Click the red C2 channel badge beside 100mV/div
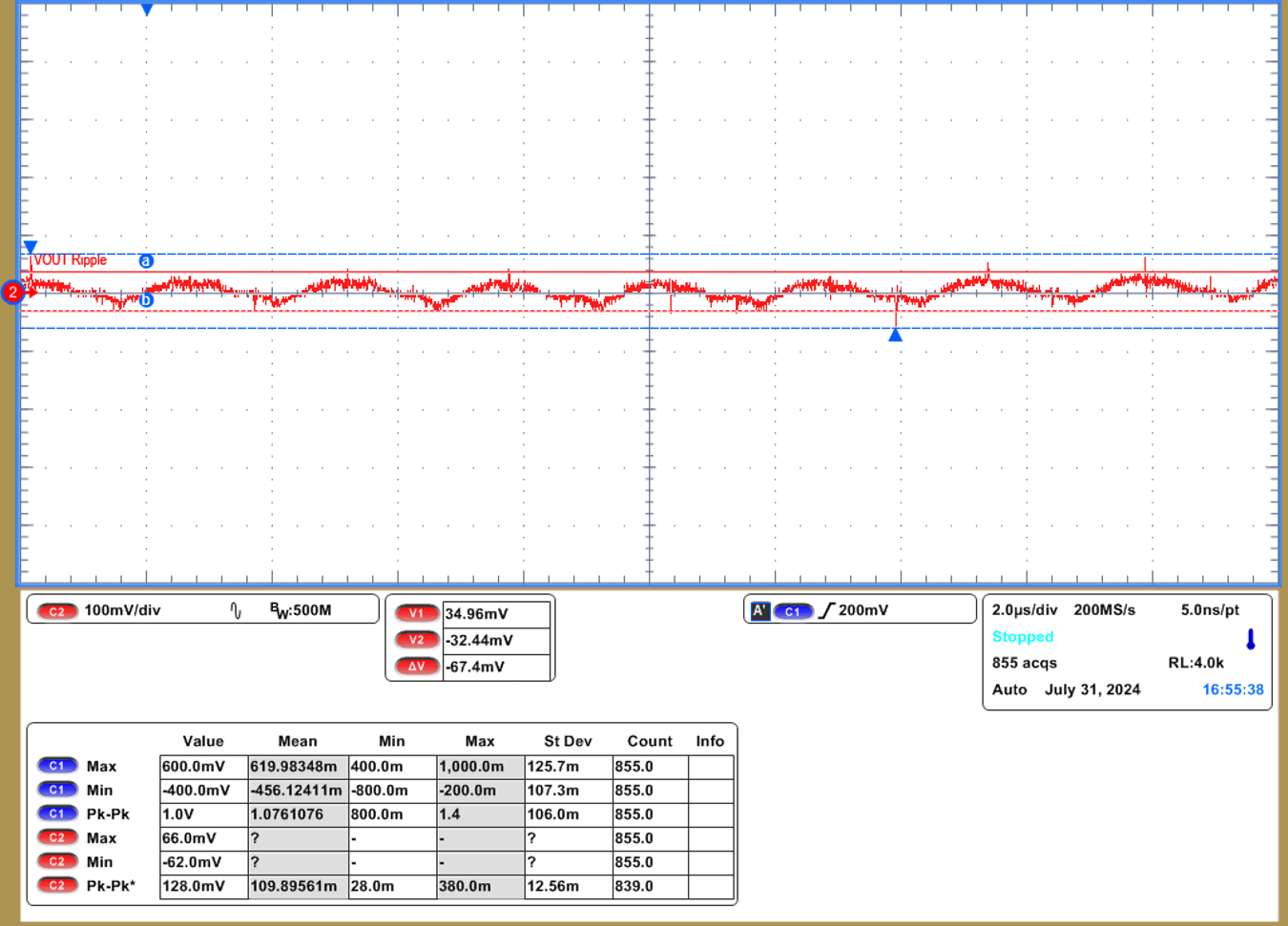 point(57,611)
